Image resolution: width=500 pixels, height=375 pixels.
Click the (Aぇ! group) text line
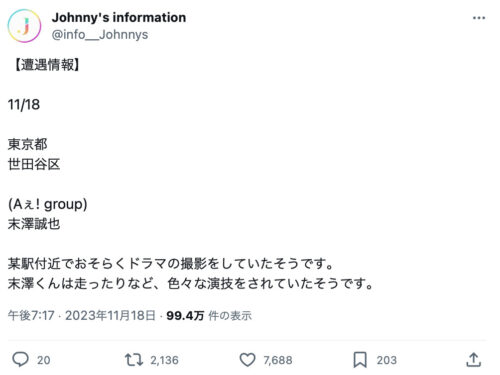pos(48,204)
